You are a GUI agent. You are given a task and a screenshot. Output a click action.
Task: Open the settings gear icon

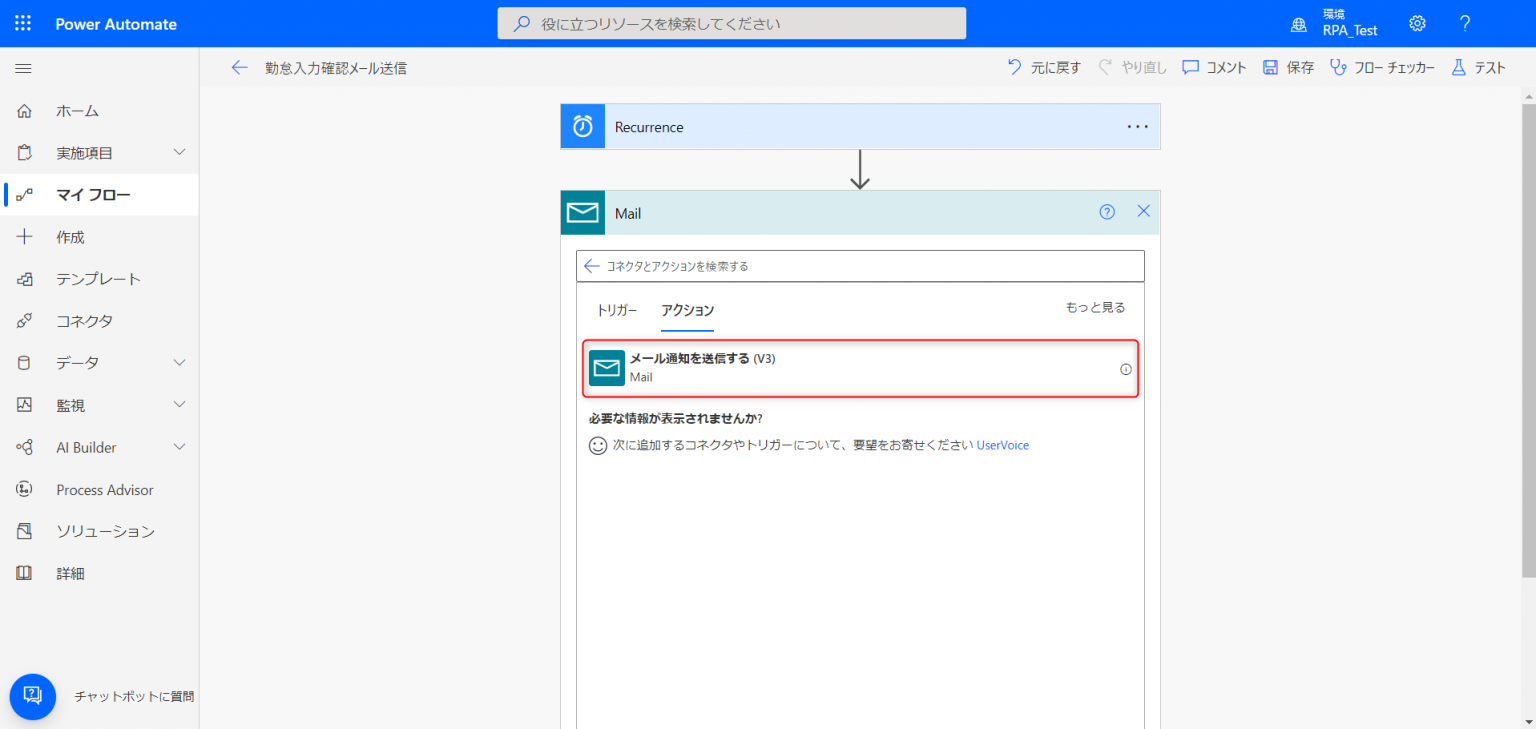tap(1417, 22)
